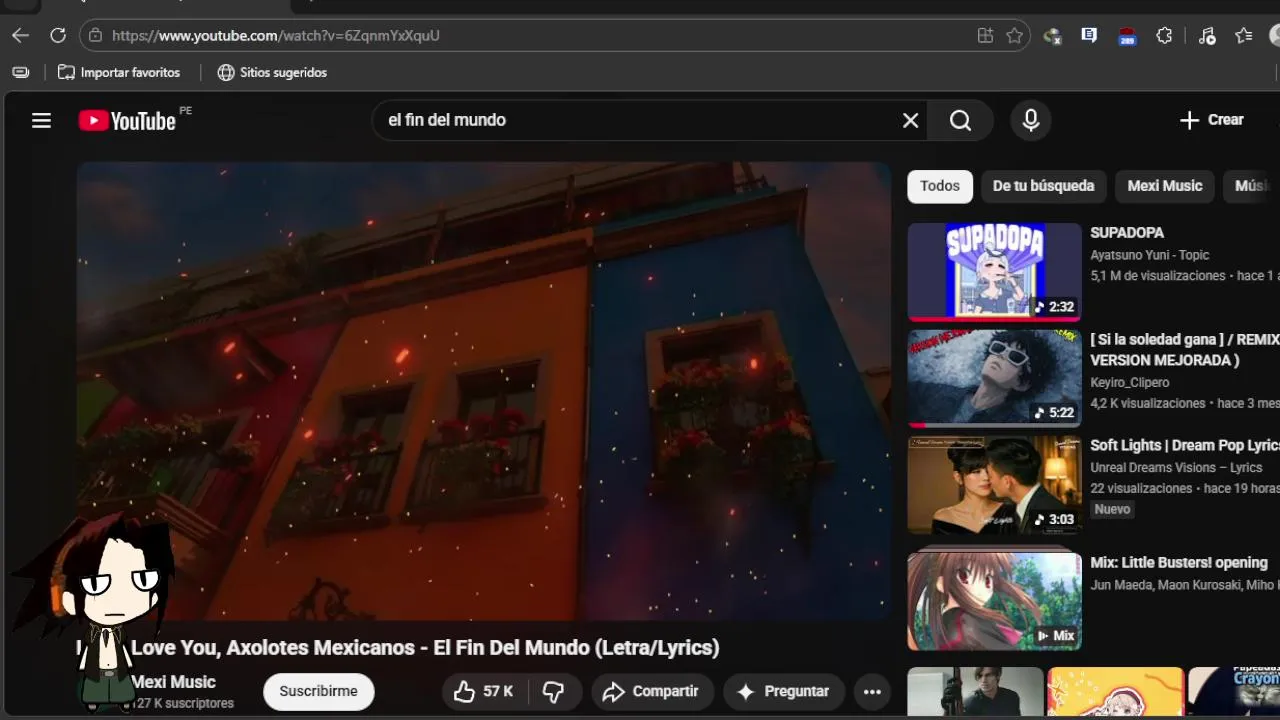This screenshot has height=720, width=1280.
Task: Open the Ayatsuno Yuni - Topic channel name
Action: 1150,255
